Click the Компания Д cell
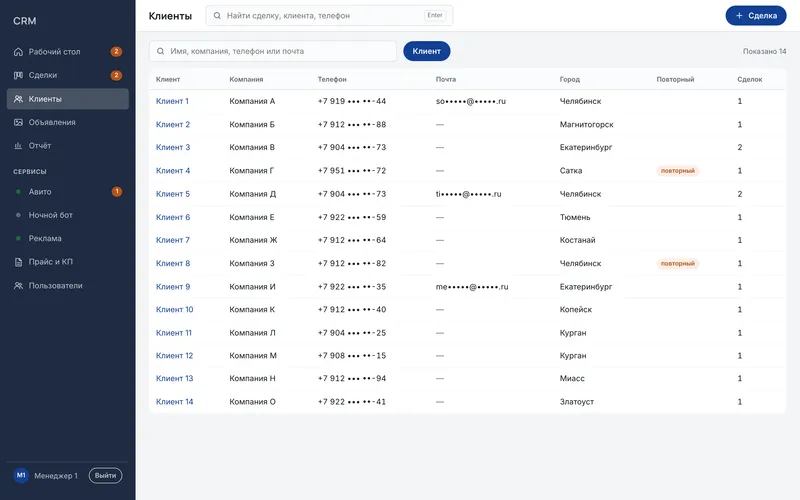The image size is (800, 500). (253, 194)
